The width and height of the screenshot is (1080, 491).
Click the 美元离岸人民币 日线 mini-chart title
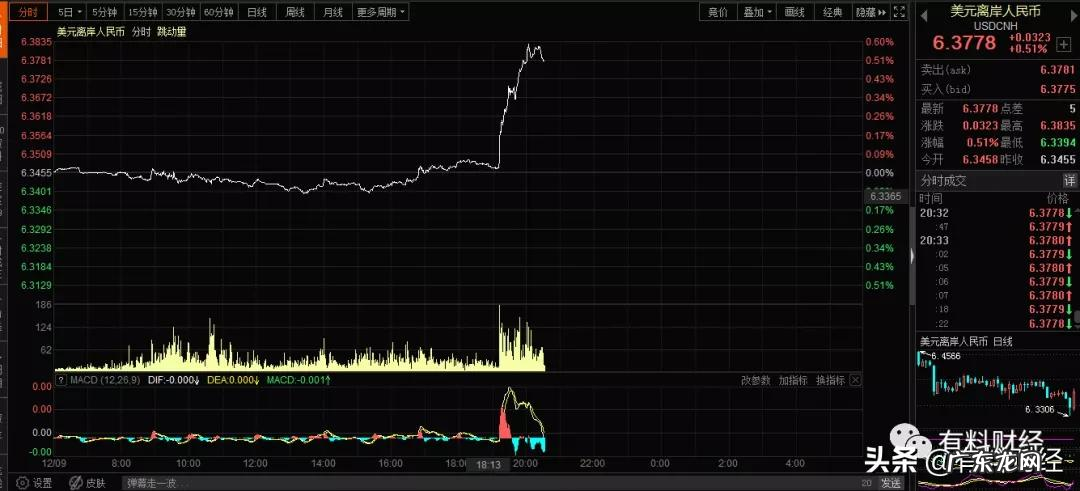coord(967,341)
